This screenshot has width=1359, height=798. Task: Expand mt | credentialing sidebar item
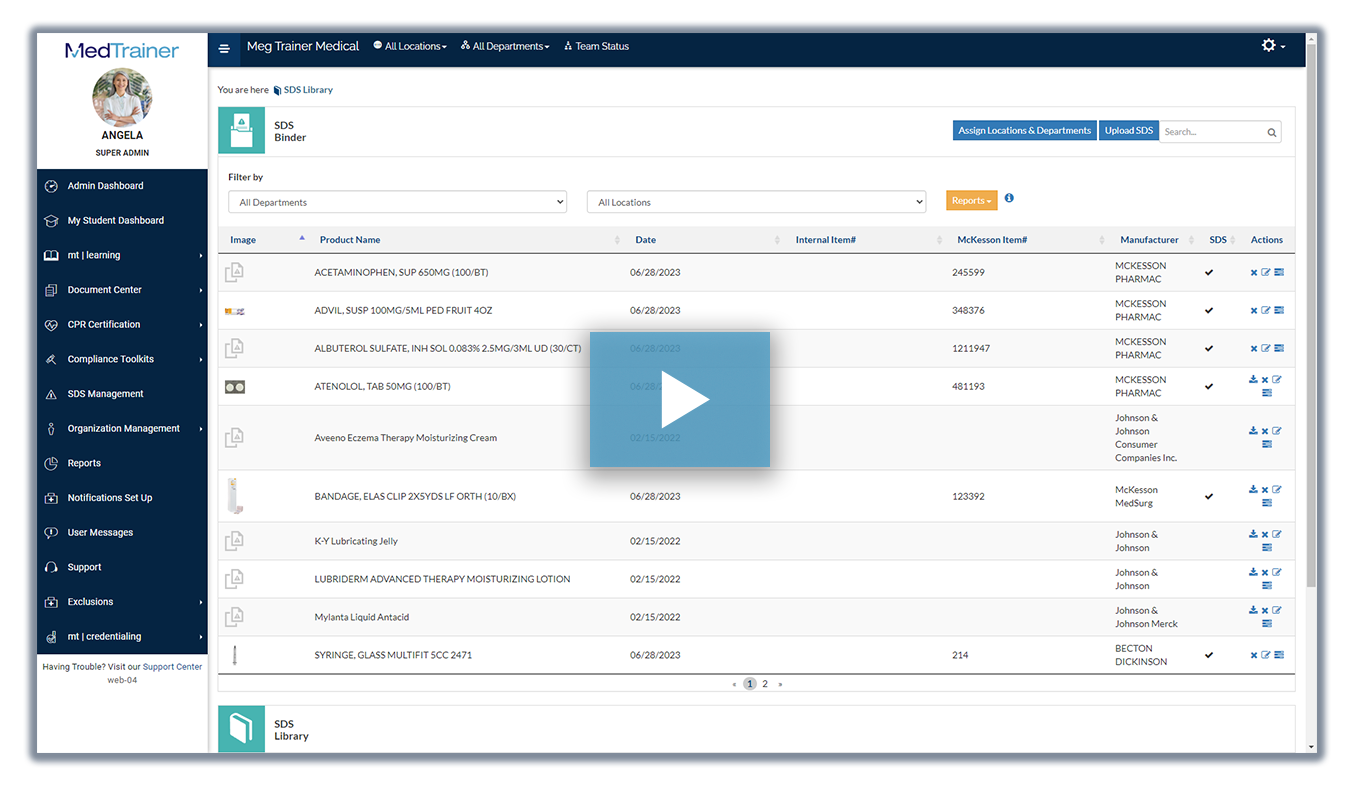pos(120,637)
